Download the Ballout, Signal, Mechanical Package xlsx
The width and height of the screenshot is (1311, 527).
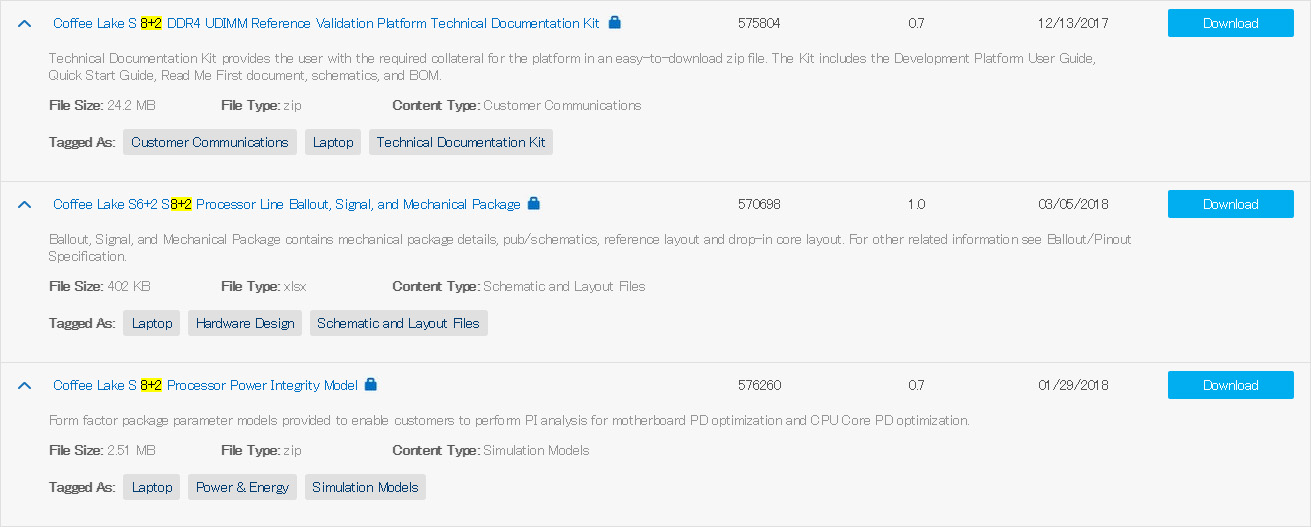(1230, 204)
